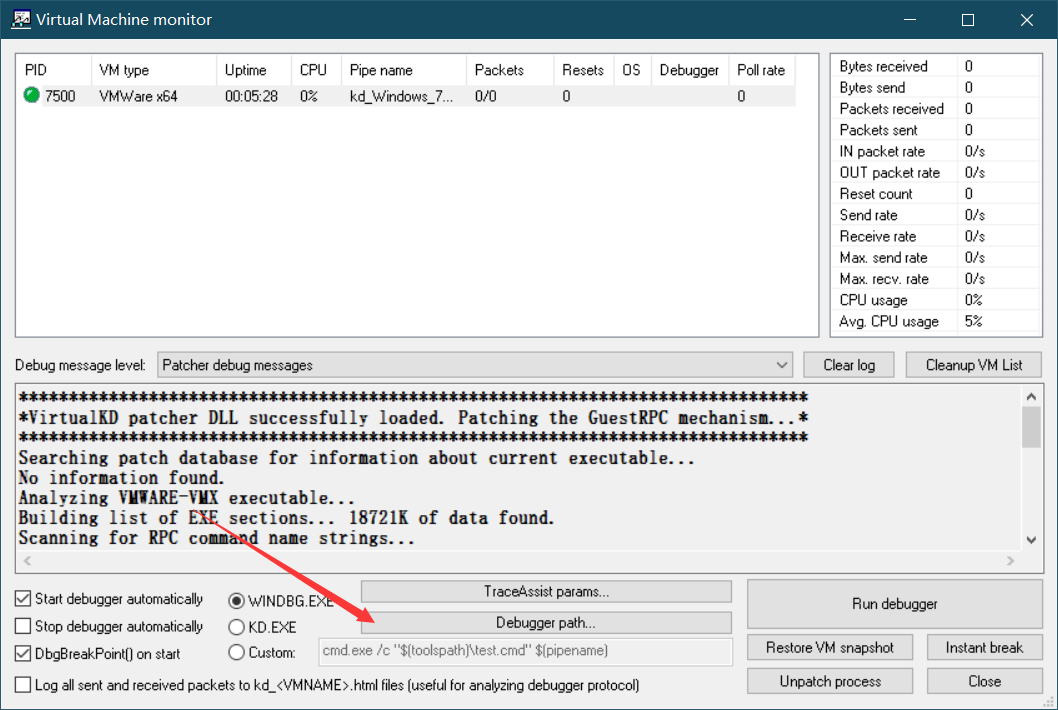Click the Bytes received statistic row

point(935,66)
